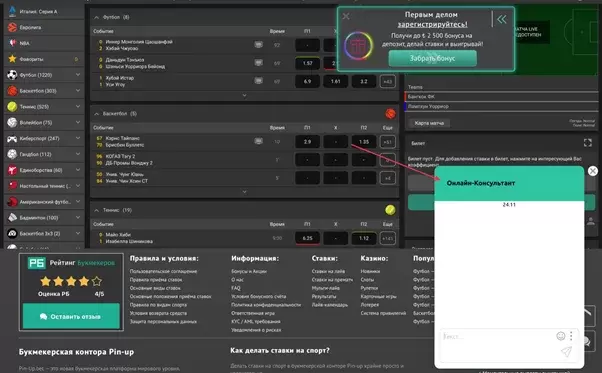Open +51 more markets for Кэрнс Тайпанс match
Image resolution: width=602 pixels, height=373 pixels.
coord(387,142)
